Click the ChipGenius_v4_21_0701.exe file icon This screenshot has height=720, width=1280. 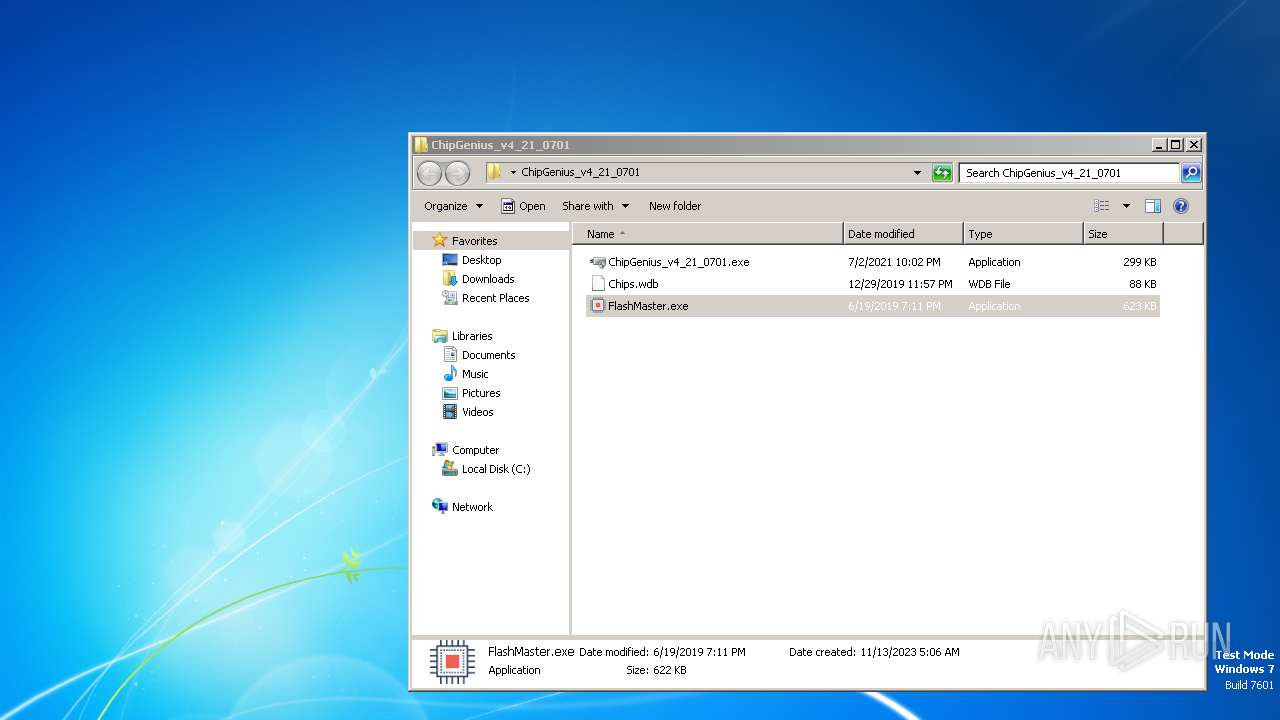[x=598, y=262]
